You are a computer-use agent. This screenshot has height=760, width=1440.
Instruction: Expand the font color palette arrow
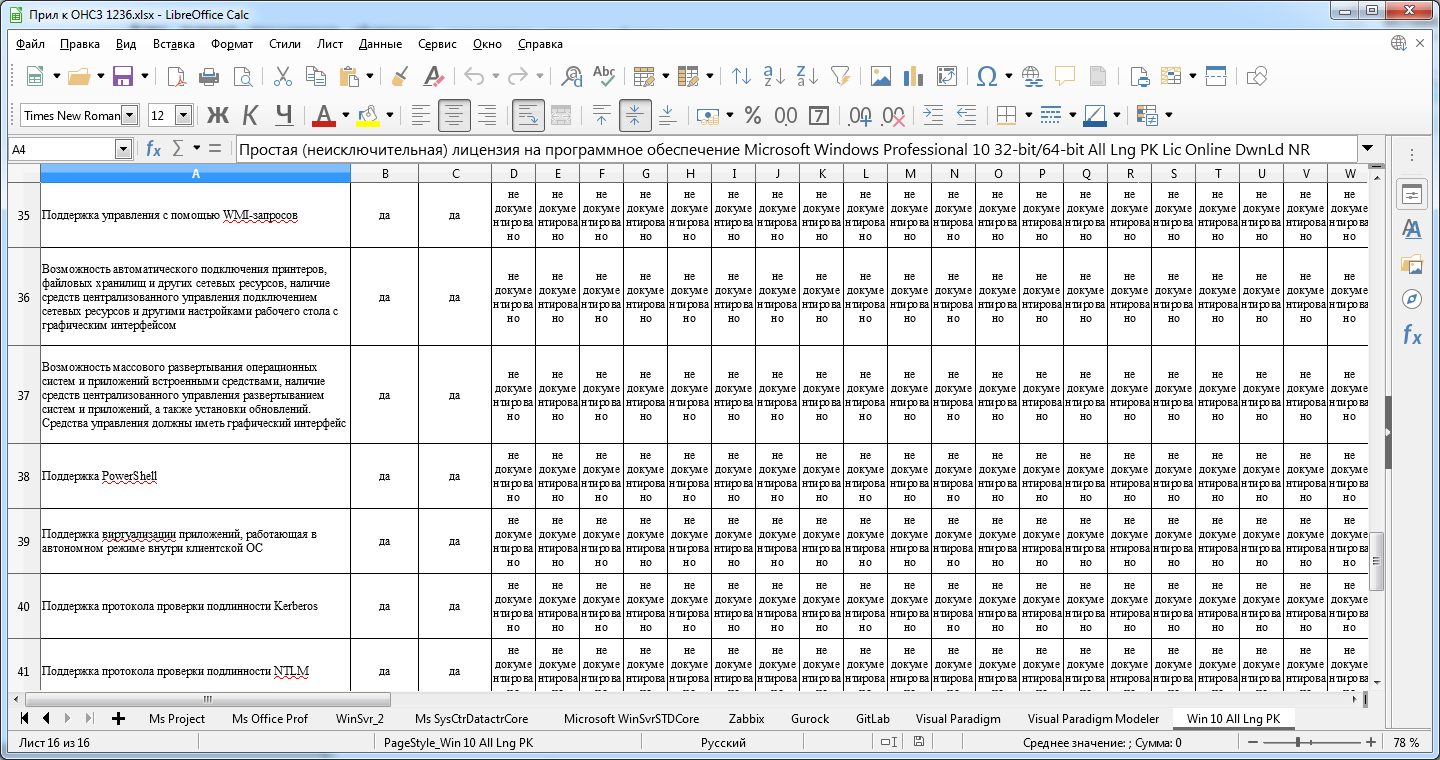pyautogui.click(x=345, y=115)
